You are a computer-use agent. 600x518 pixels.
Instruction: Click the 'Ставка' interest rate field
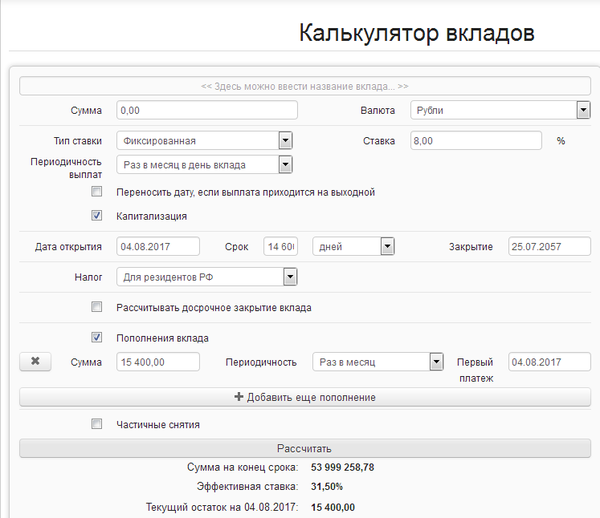475,141
